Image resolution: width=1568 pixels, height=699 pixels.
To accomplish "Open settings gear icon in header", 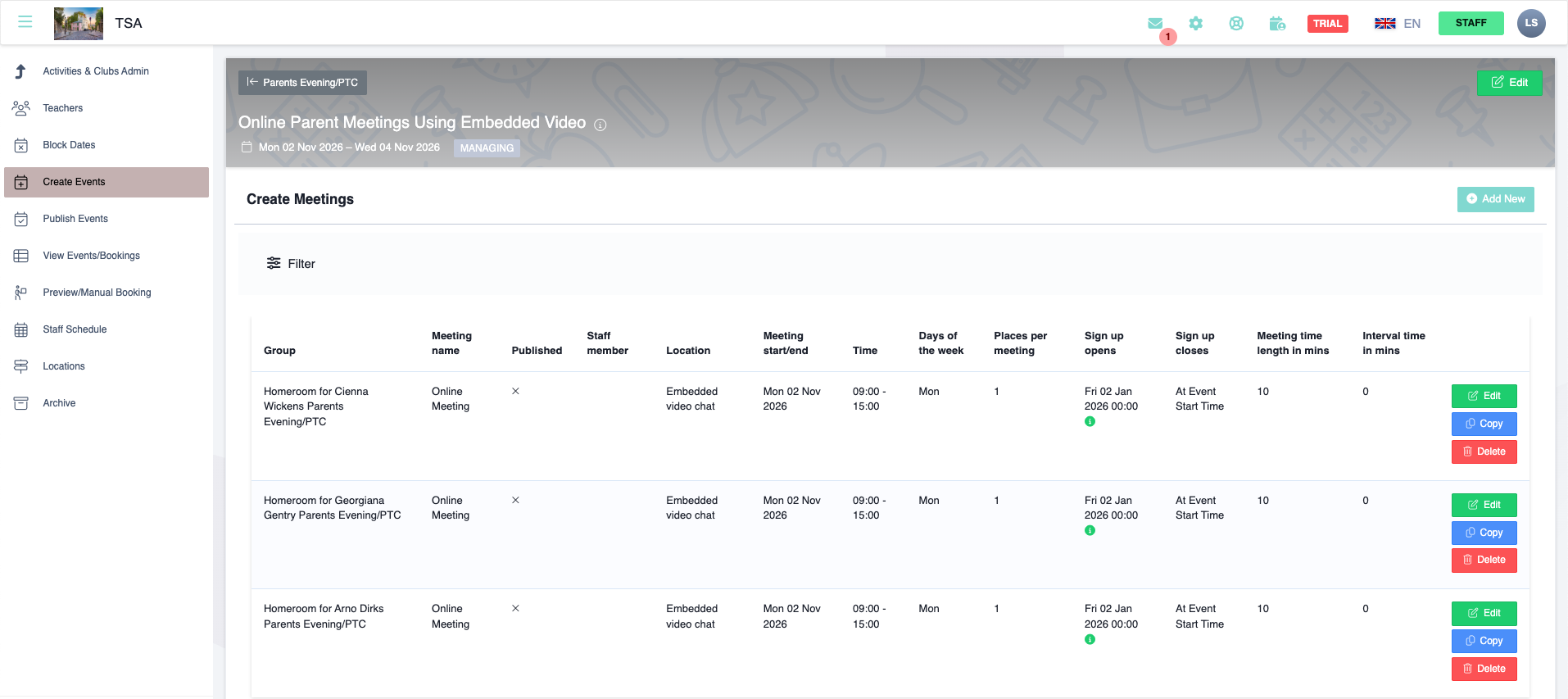I will 1196,24.
